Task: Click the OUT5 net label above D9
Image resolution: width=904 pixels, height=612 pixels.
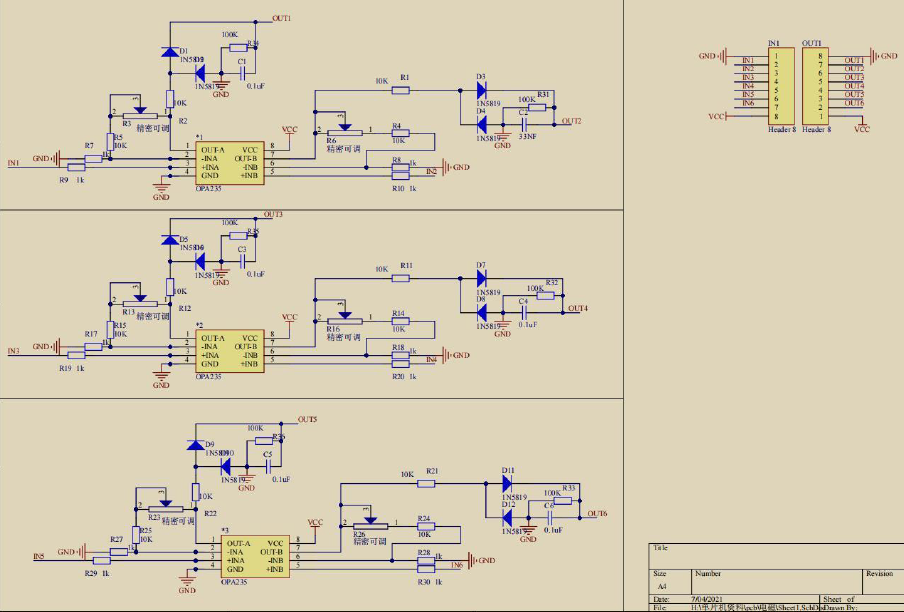Action: pyautogui.click(x=307, y=420)
